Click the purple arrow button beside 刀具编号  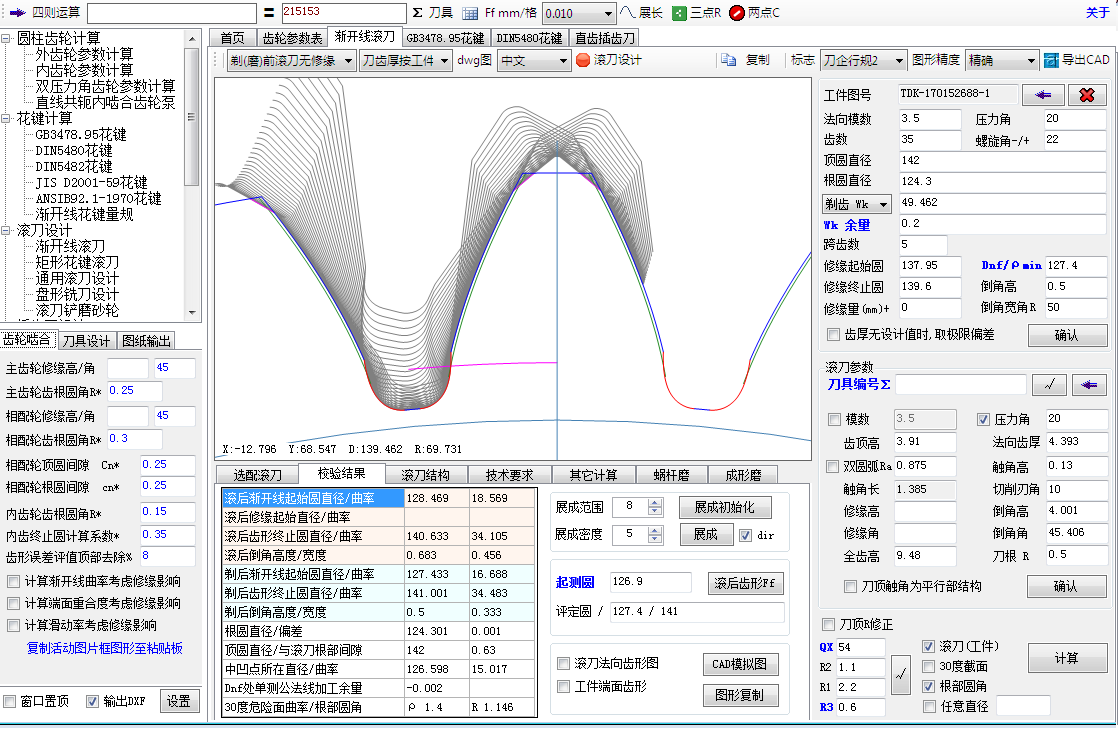tap(1089, 385)
